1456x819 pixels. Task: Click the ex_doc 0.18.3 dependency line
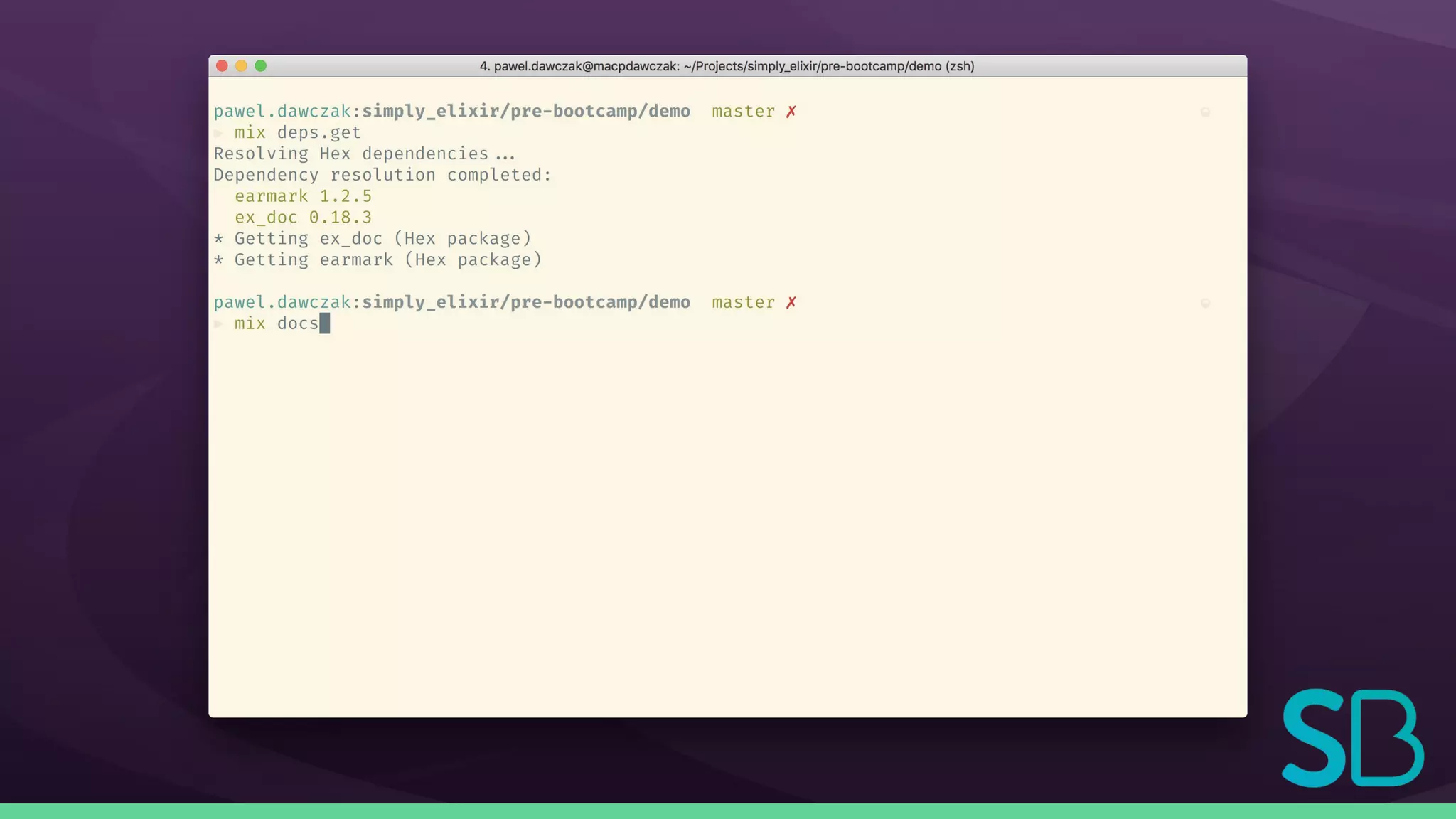pos(303,218)
